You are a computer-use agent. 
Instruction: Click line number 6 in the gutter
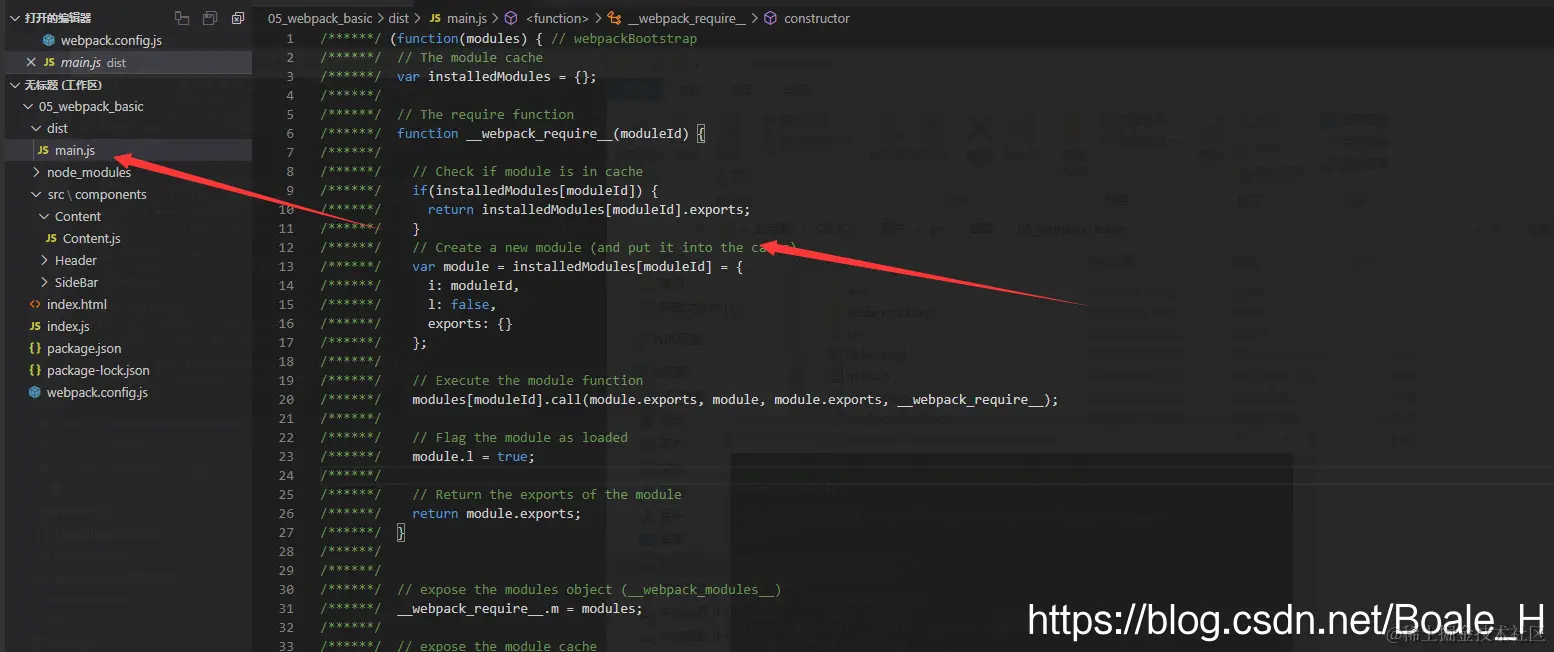tap(290, 133)
